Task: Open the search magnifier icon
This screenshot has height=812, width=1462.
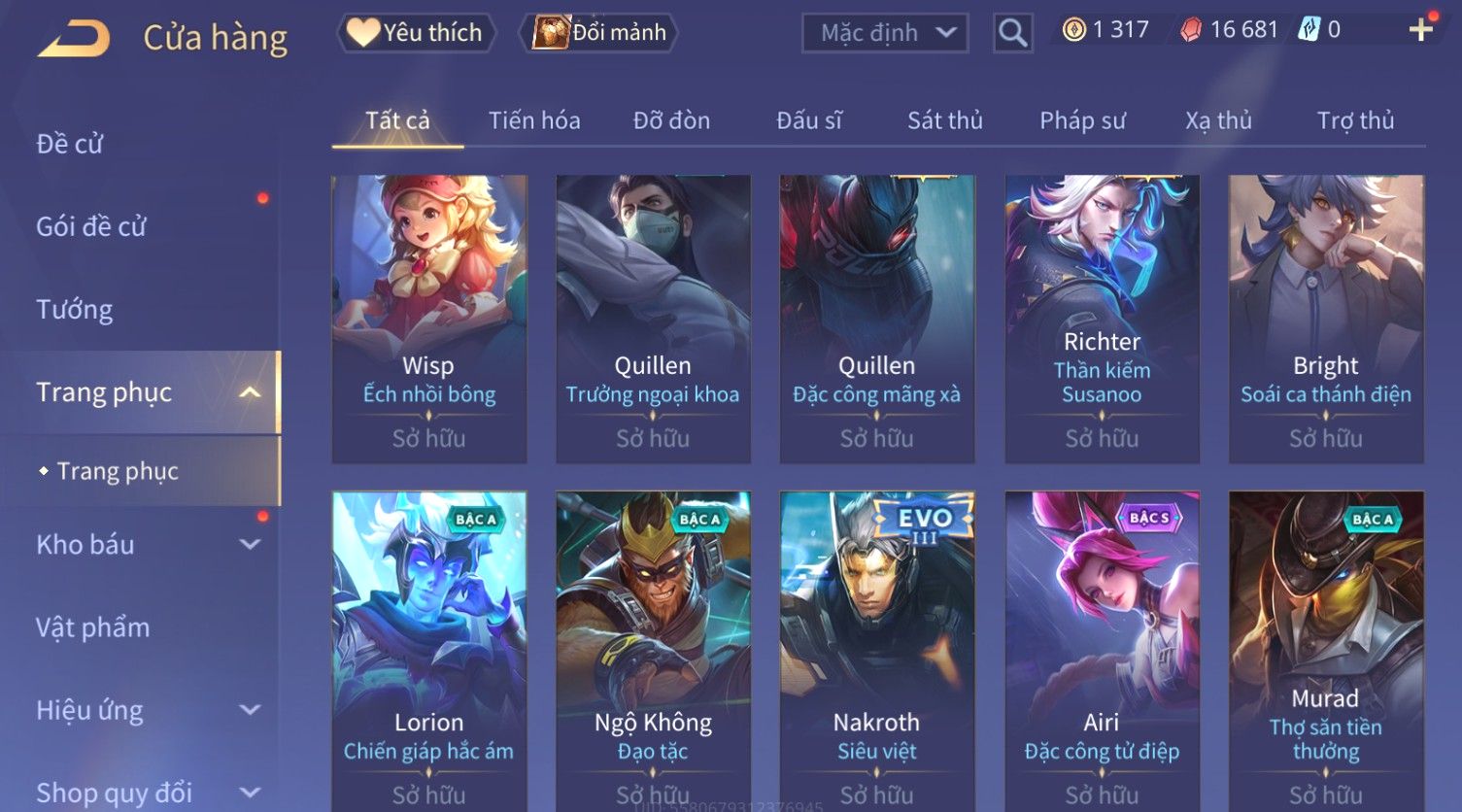Action: point(1012,33)
